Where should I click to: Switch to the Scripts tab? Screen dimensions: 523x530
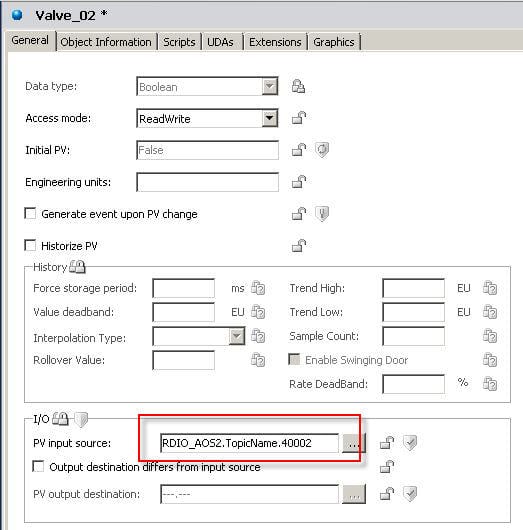click(179, 42)
